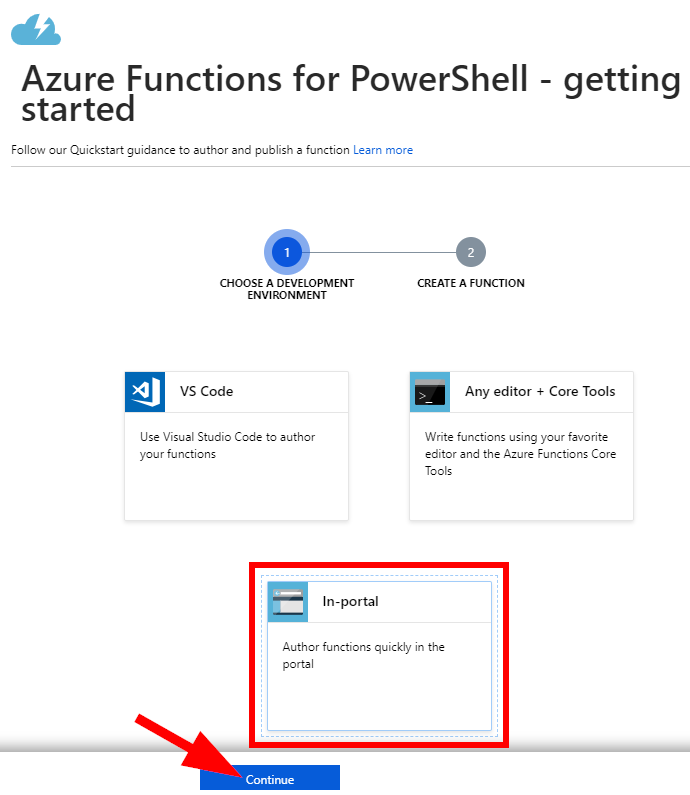
Task: Click the Continue button
Action: (270, 778)
